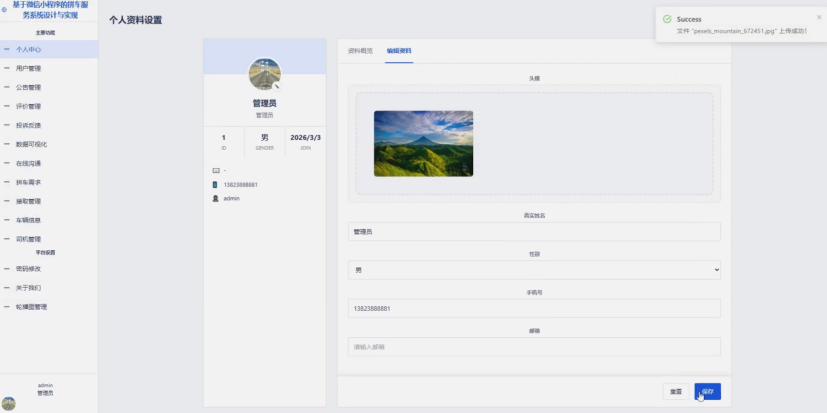
Task: Click the avatar edit pencil icon
Action: pos(277,86)
